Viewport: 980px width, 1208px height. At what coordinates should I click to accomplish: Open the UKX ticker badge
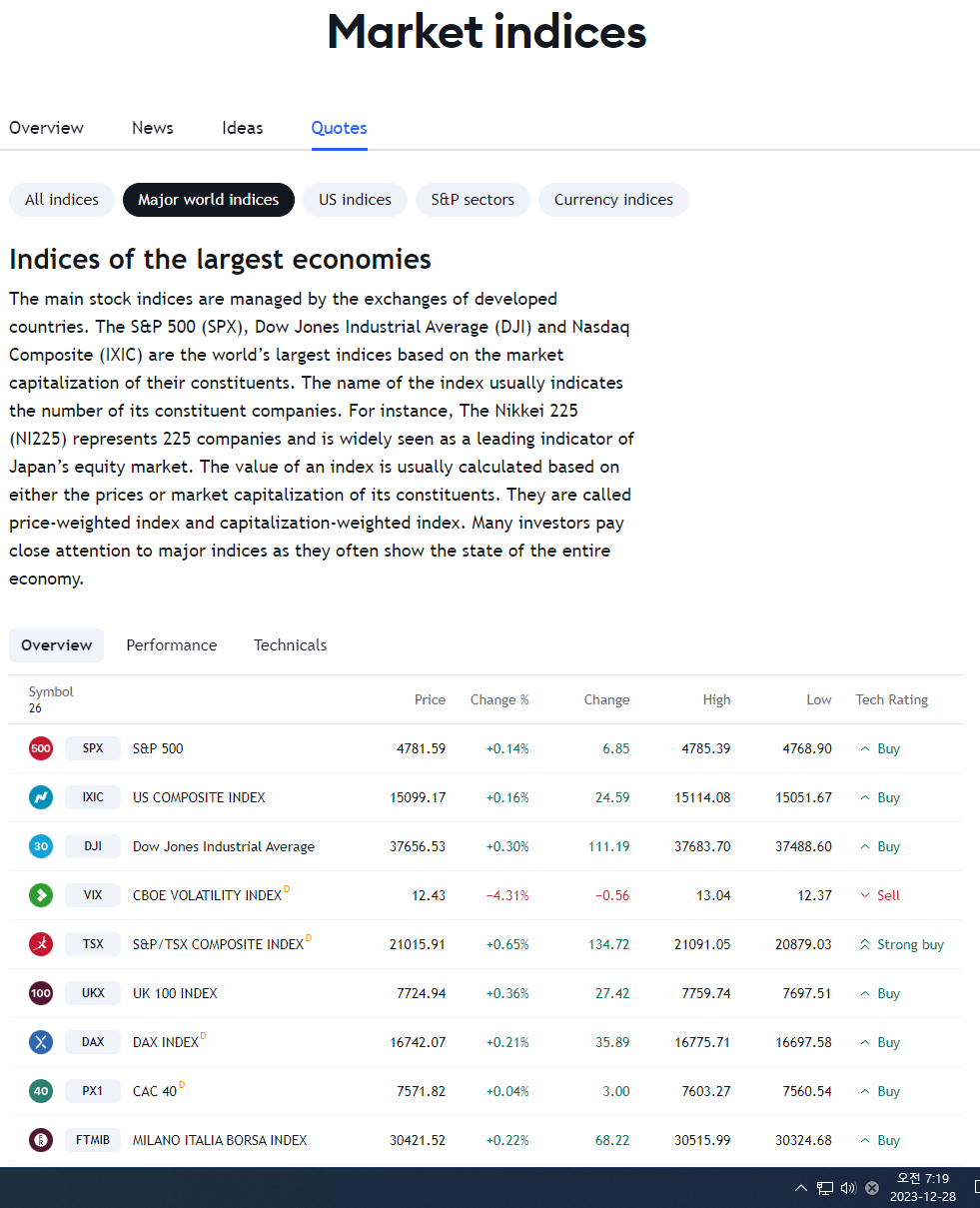click(93, 993)
